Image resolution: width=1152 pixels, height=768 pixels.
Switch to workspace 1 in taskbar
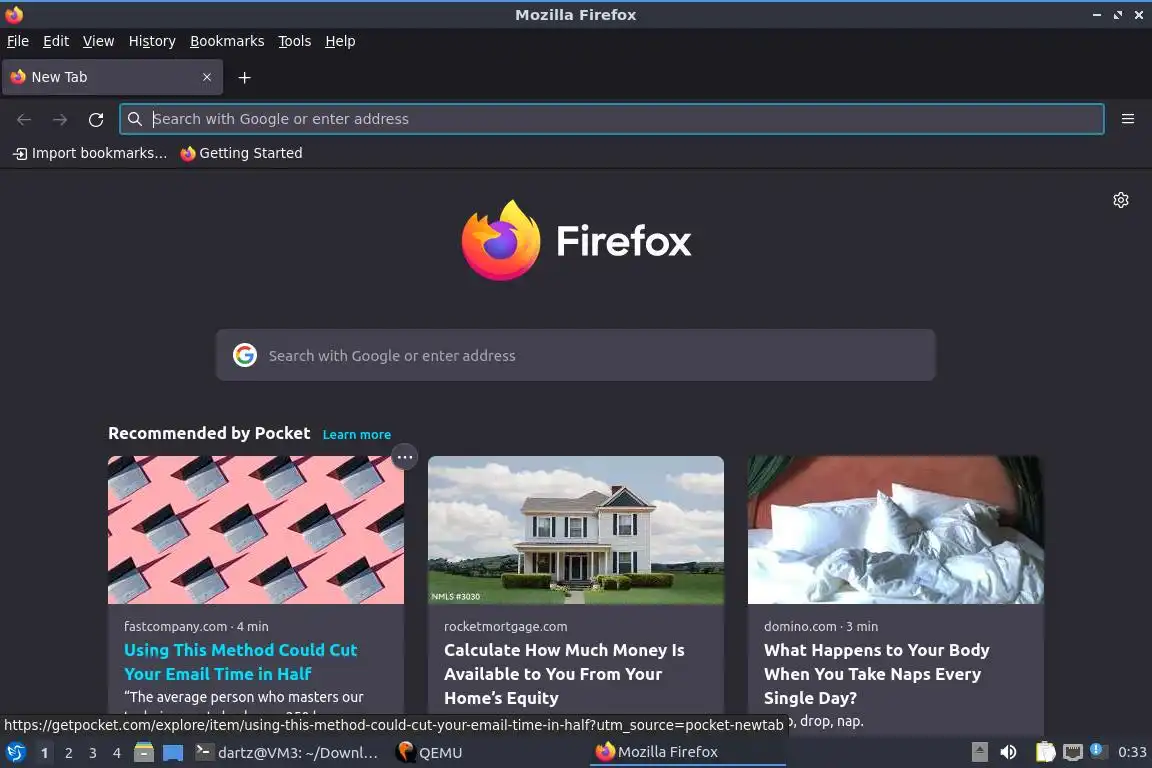(44, 753)
